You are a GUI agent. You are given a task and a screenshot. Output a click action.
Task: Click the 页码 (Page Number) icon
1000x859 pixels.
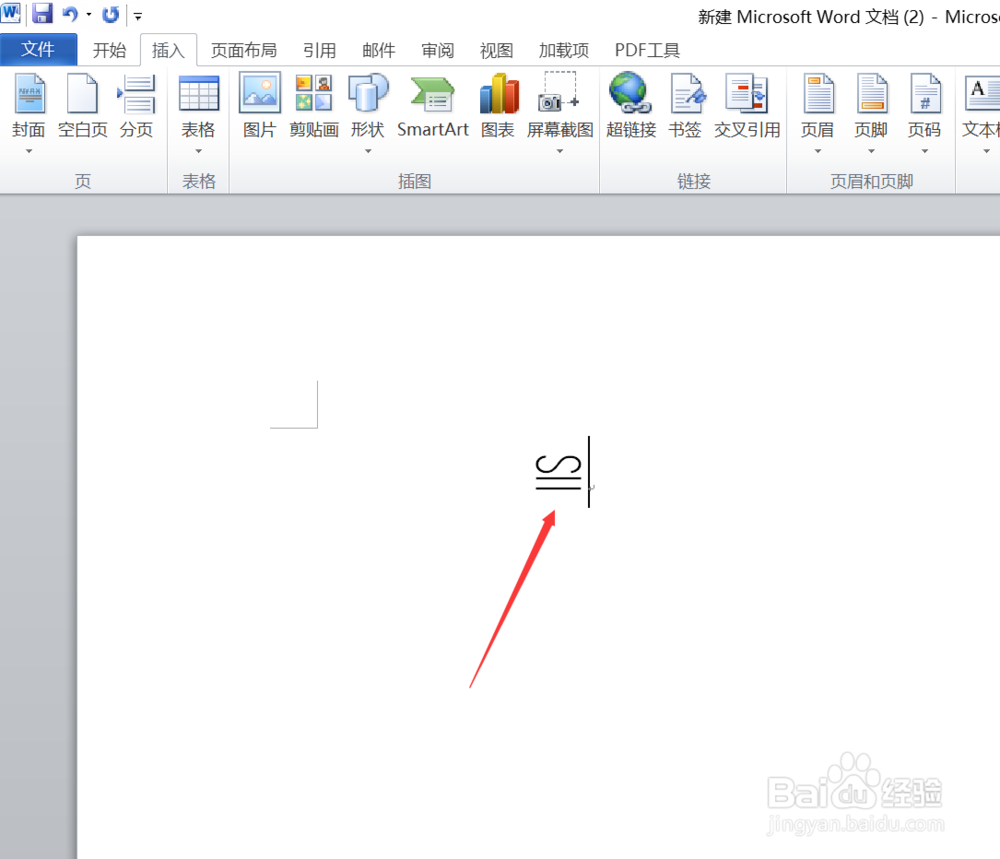[x=925, y=94]
